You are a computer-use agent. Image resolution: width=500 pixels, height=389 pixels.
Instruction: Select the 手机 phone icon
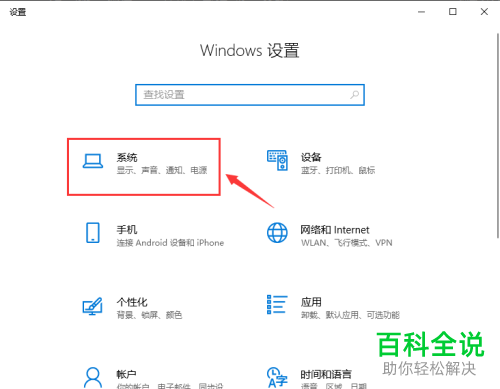click(93, 233)
